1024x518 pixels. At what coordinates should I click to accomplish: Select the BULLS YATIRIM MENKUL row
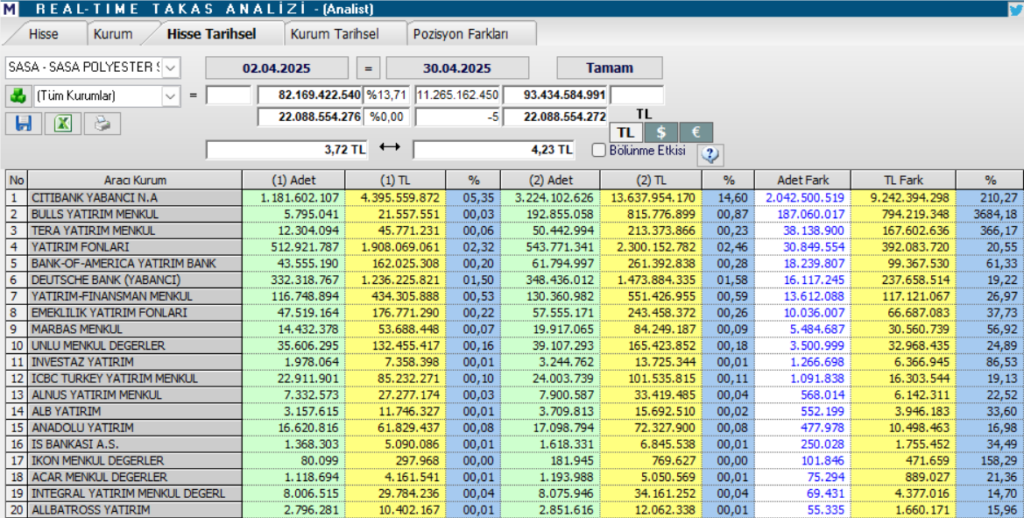click(x=514, y=214)
